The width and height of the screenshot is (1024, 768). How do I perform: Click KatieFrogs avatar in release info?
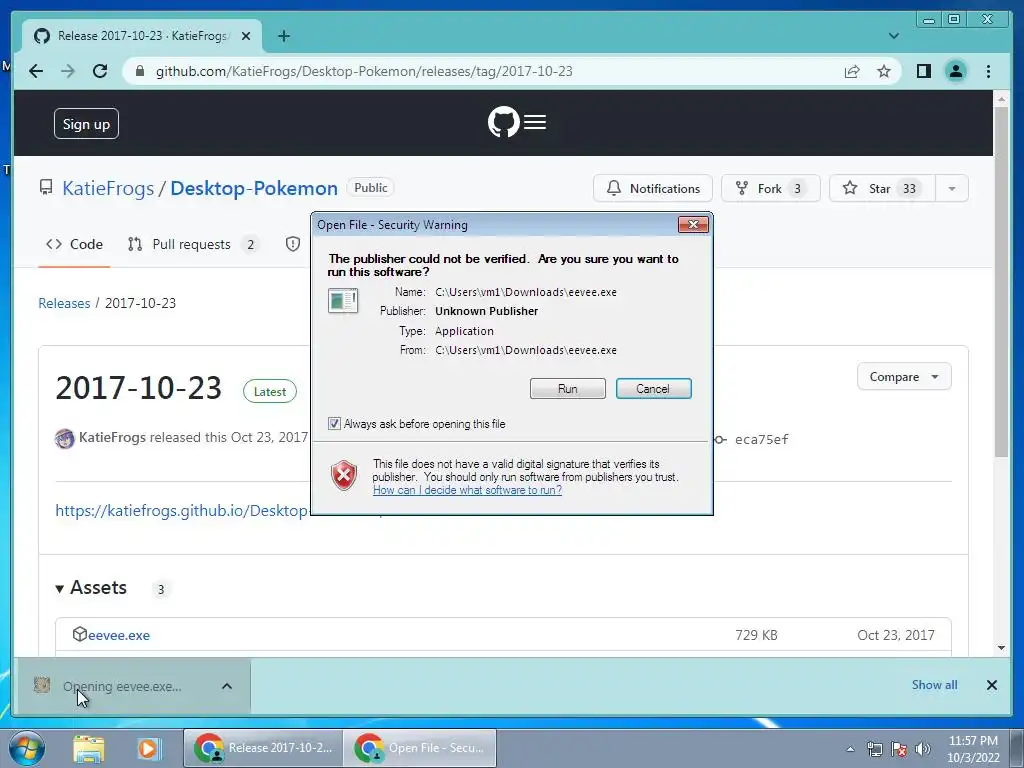pos(65,438)
